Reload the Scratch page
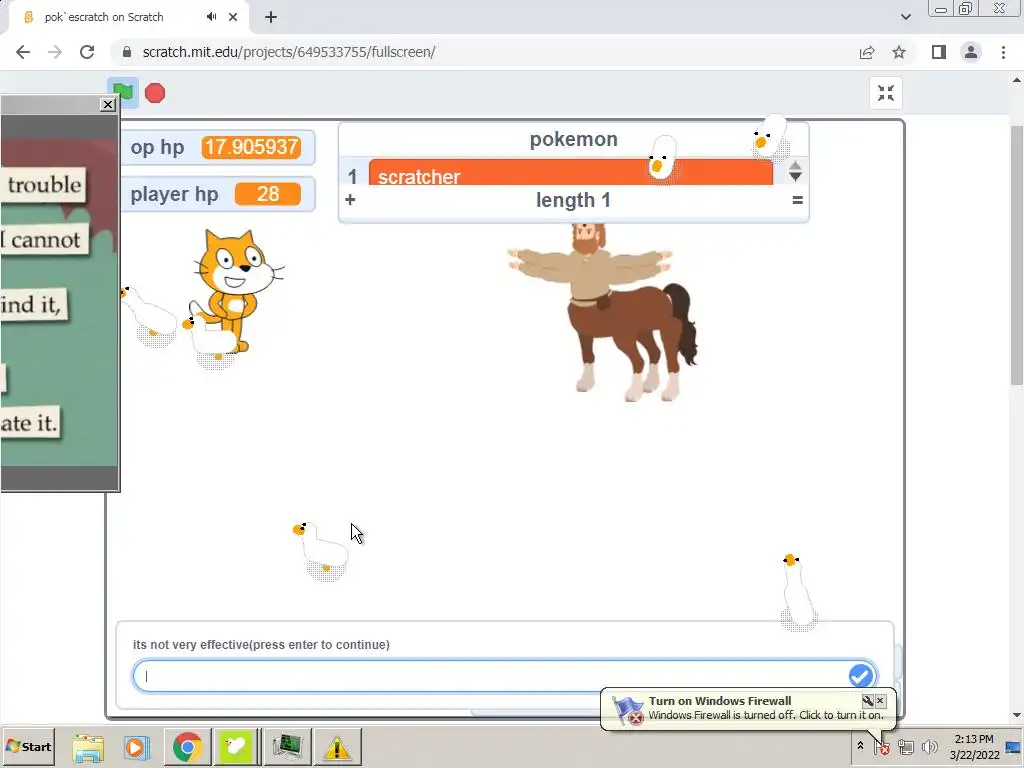This screenshot has width=1024, height=768. coord(87,52)
